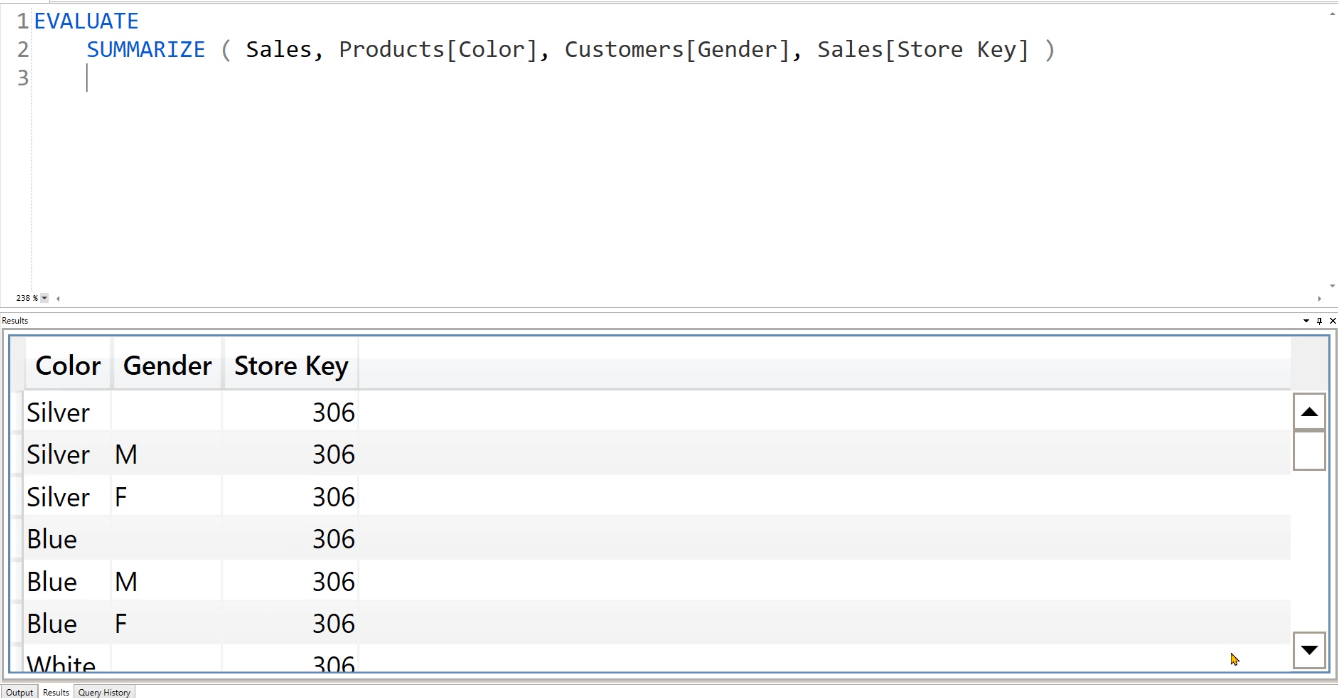Select the F gender cell in Blue row
The image size is (1338, 698).
click(167, 623)
